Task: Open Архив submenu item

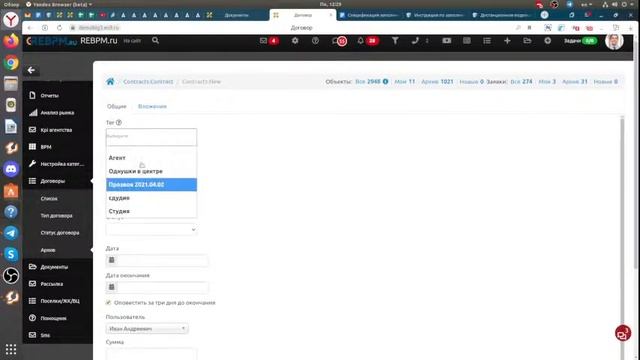Action: click(x=48, y=250)
